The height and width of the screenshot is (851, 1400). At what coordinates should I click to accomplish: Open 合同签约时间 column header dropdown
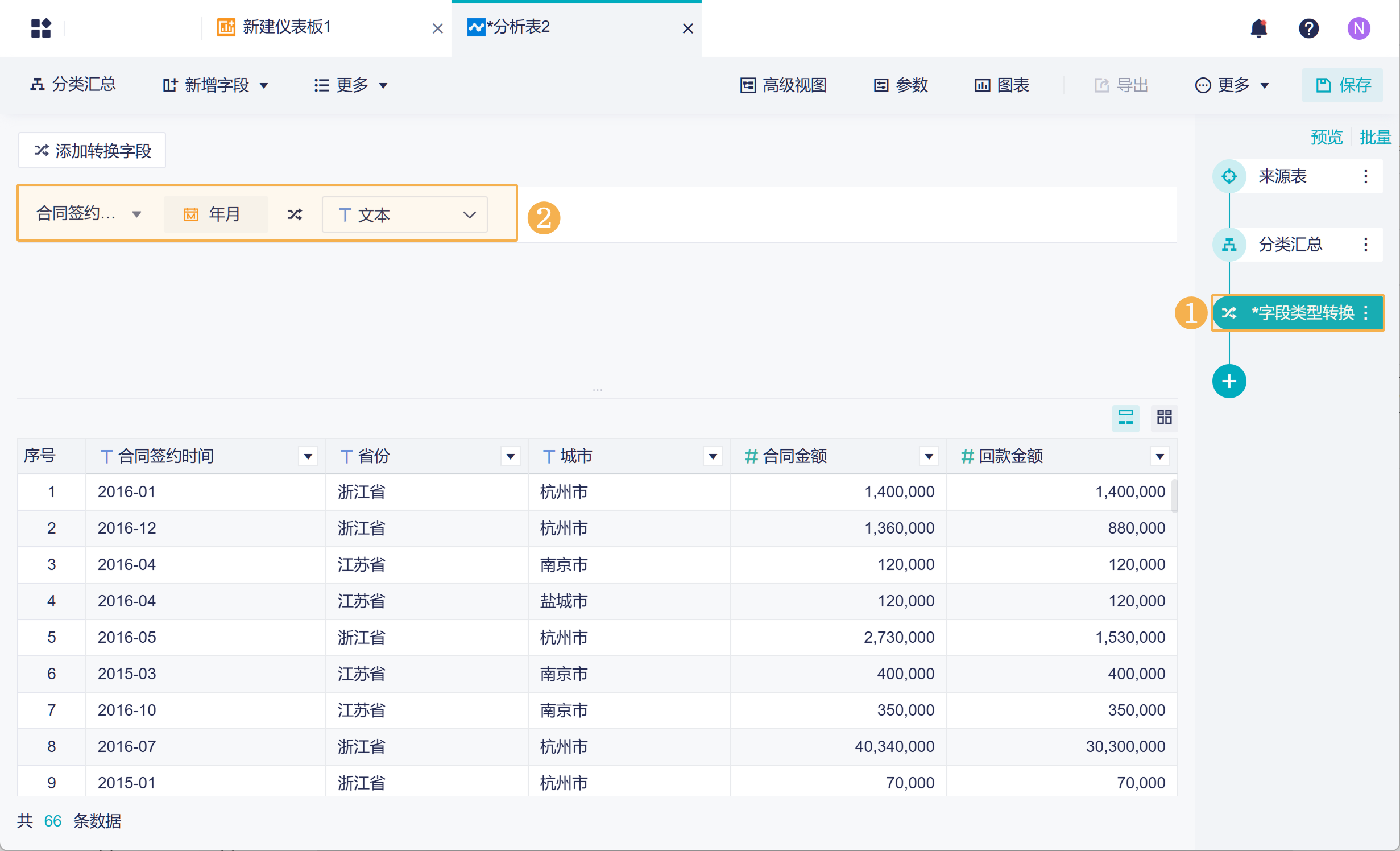tap(308, 456)
